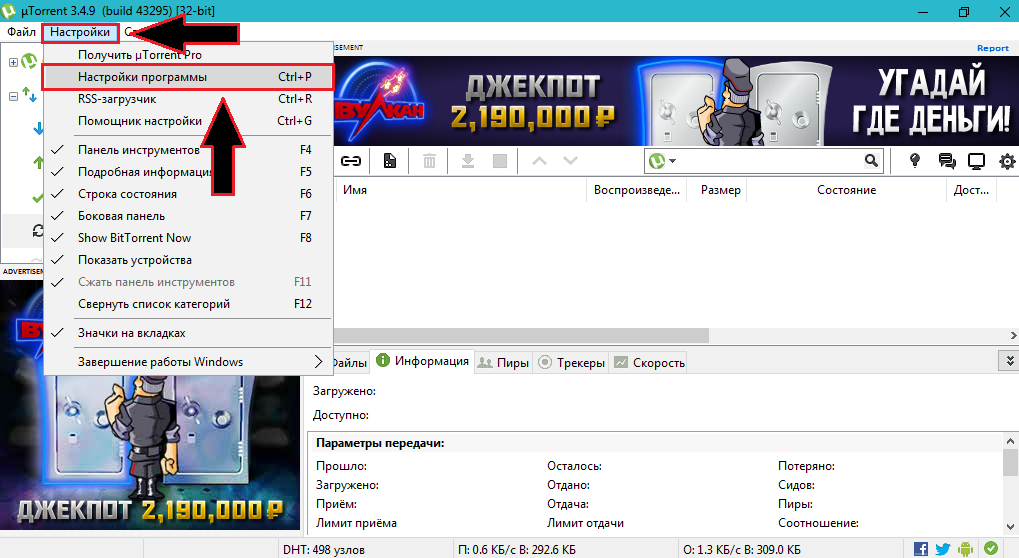Screen dimensions: 1019x558
Task: Toggle Строка состояния option
Action: click(x=188, y=194)
